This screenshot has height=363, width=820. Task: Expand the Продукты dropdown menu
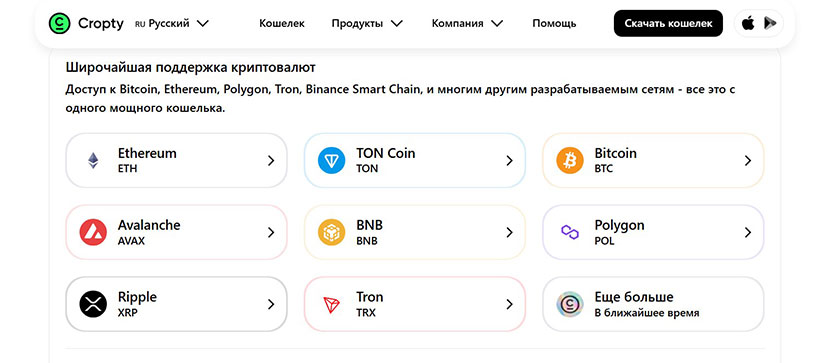pyautogui.click(x=367, y=24)
